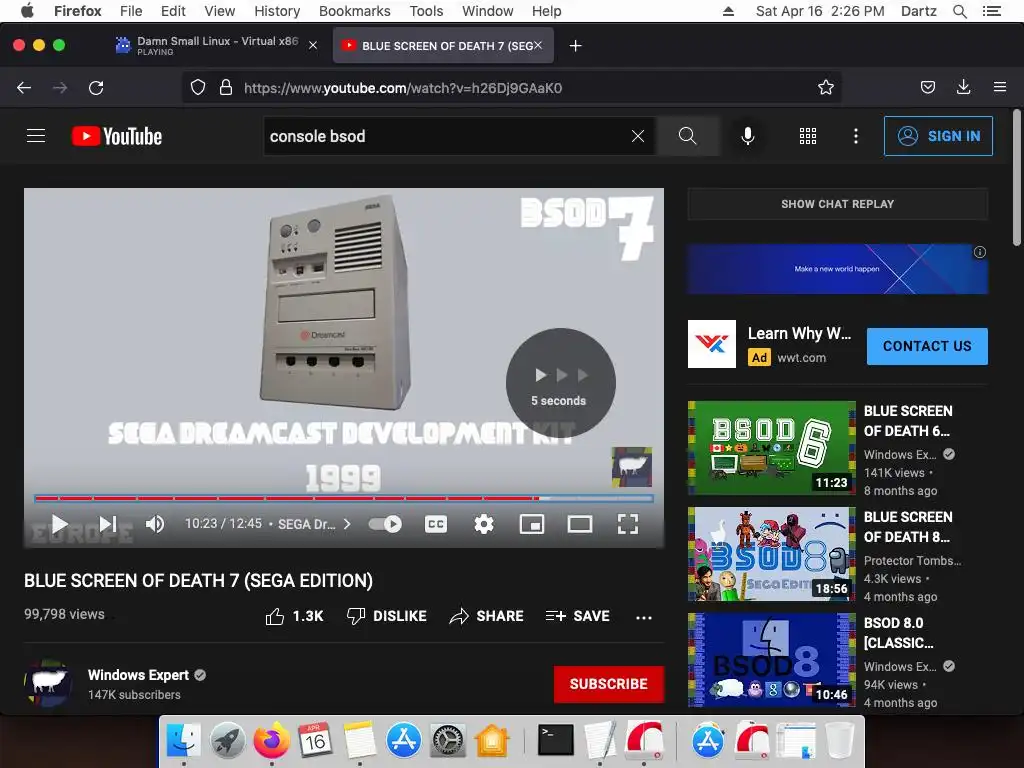This screenshot has width=1024, height=768.
Task: Start voice search with the microphone
Action: pyautogui.click(x=748, y=136)
